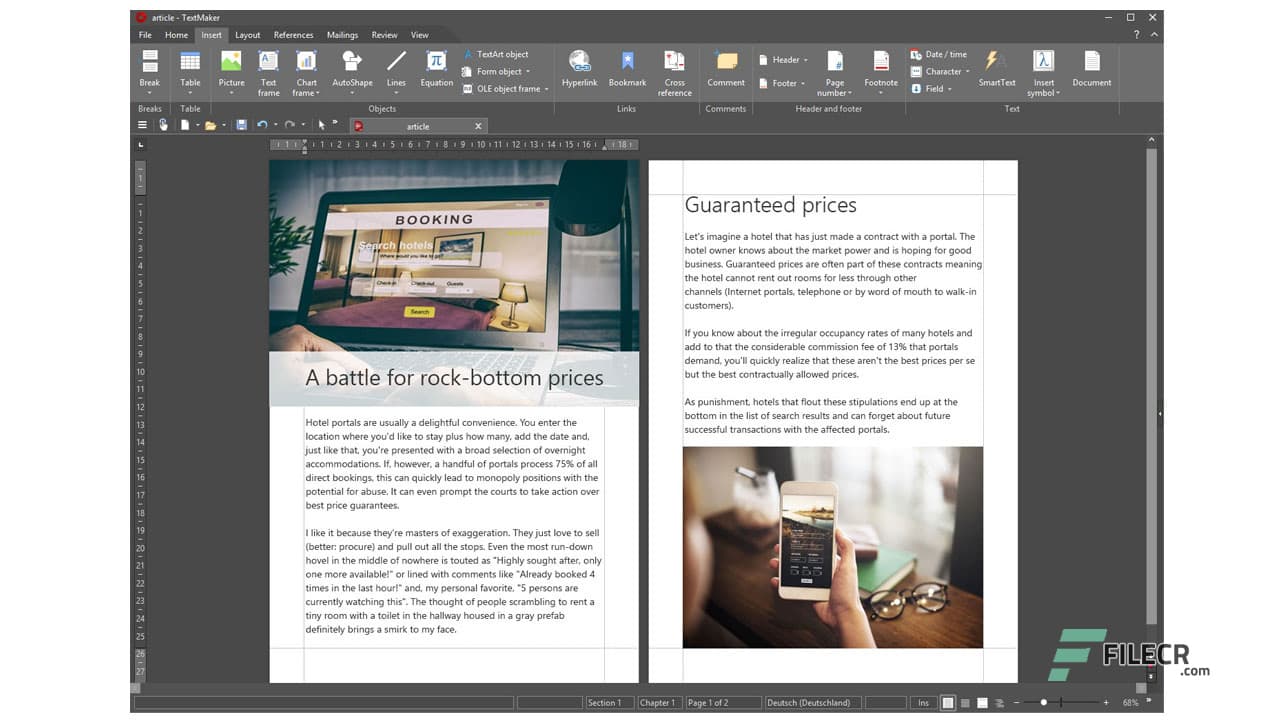Open the References ribbon tab
This screenshot has width=1280, height=720.
coord(293,35)
